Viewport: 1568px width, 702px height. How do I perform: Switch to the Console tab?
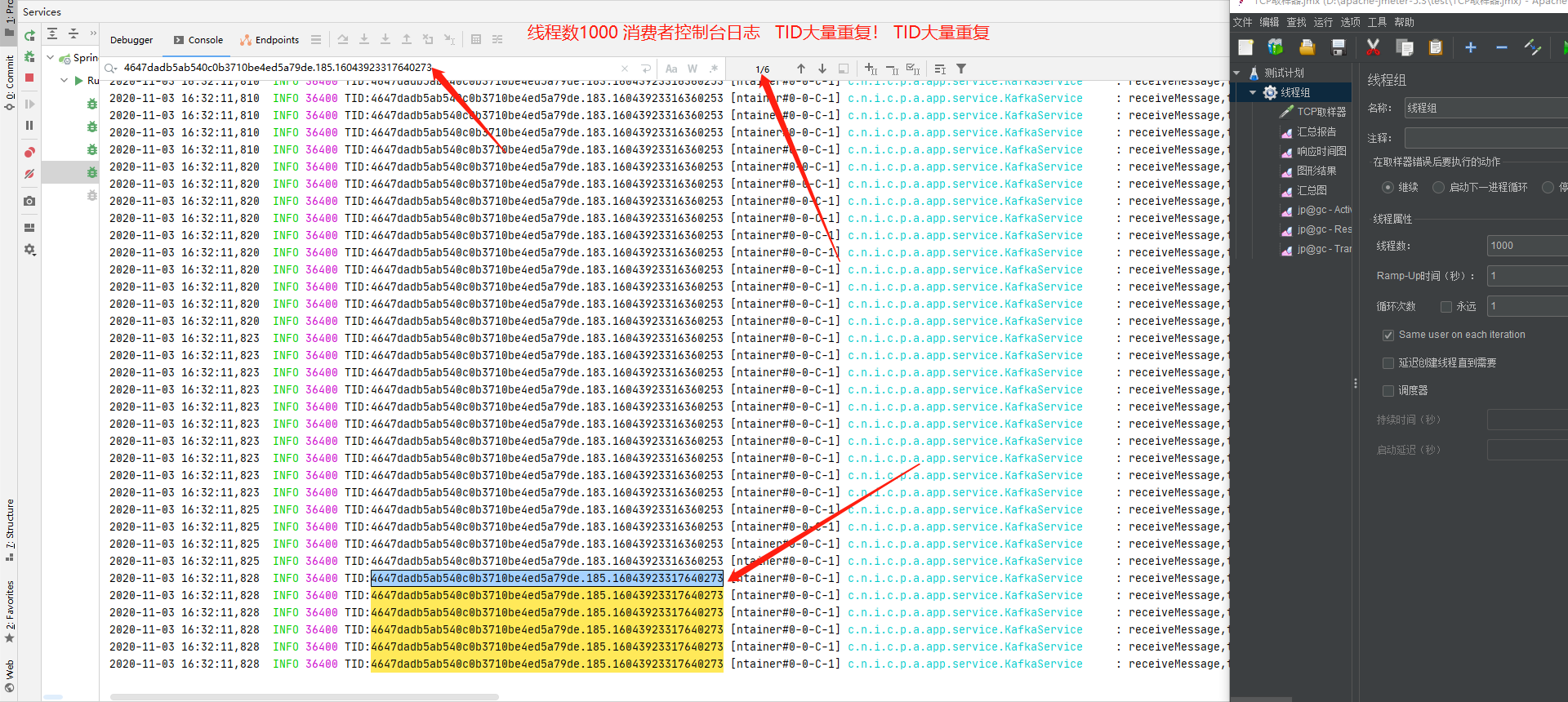(x=198, y=39)
